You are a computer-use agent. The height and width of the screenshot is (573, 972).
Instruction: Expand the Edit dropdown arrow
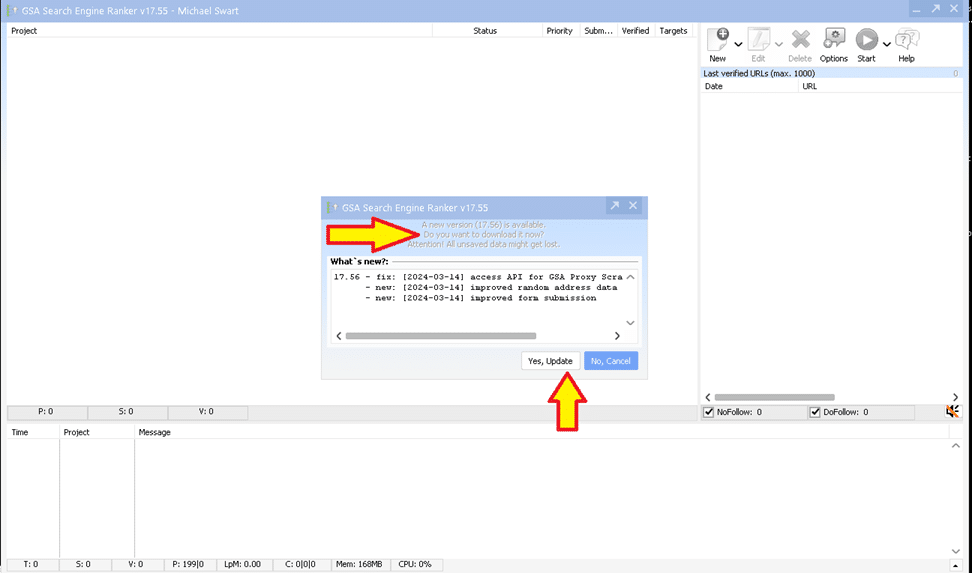pyautogui.click(x=779, y=45)
